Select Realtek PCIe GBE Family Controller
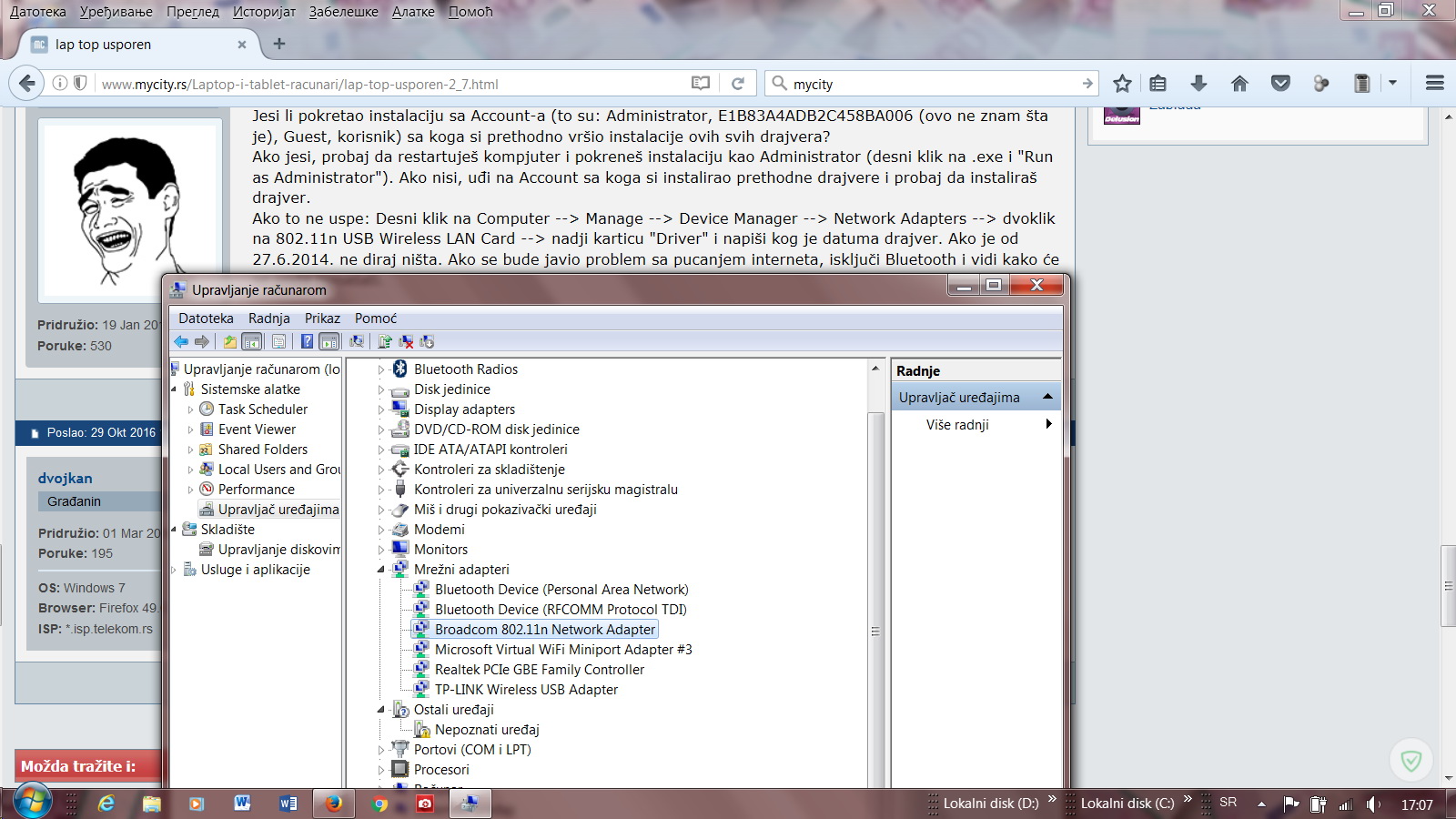 click(540, 670)
